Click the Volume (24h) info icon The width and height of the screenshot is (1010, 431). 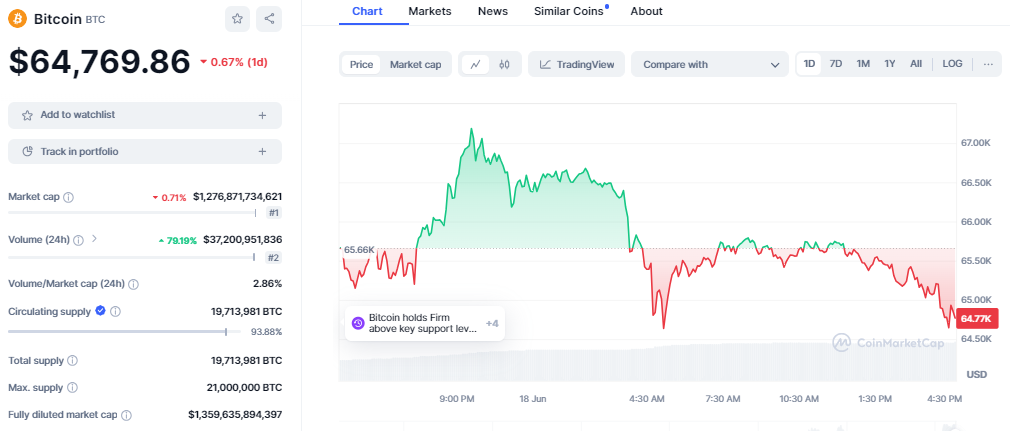pos(78,240)
